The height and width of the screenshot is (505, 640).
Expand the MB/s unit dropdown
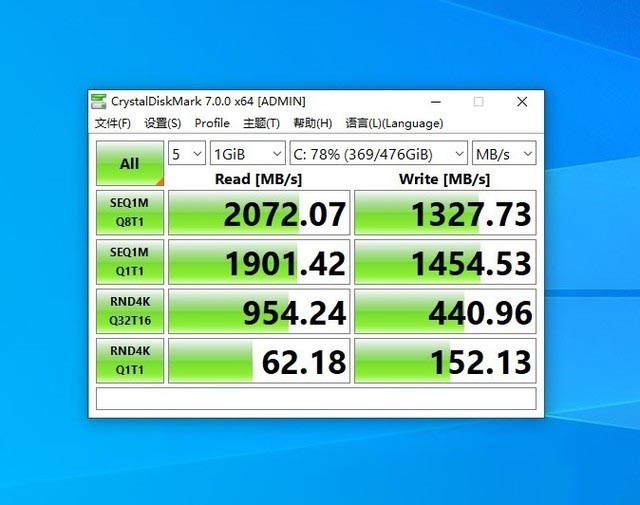pos(504,154)
